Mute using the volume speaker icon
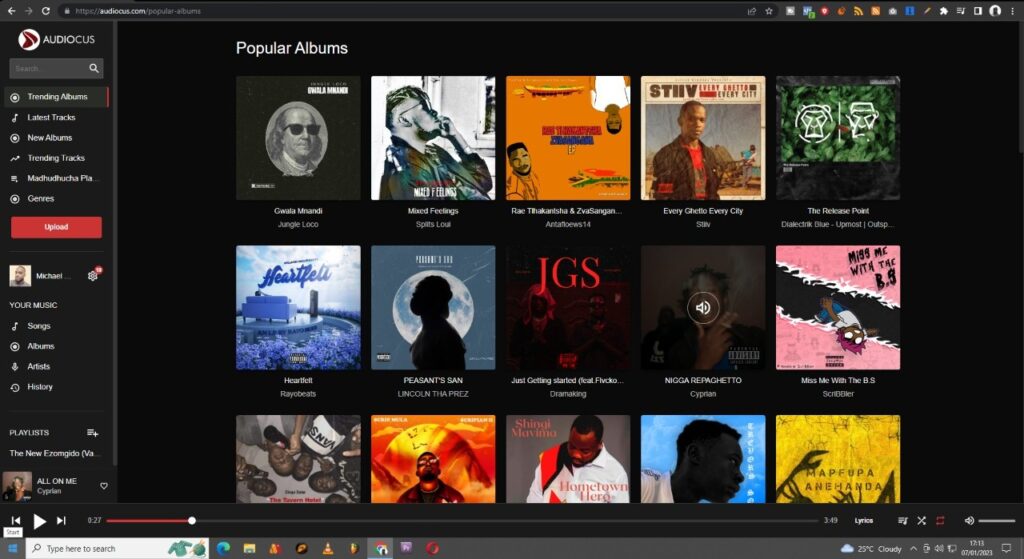 pyautogui.click(x=969, y=520)
